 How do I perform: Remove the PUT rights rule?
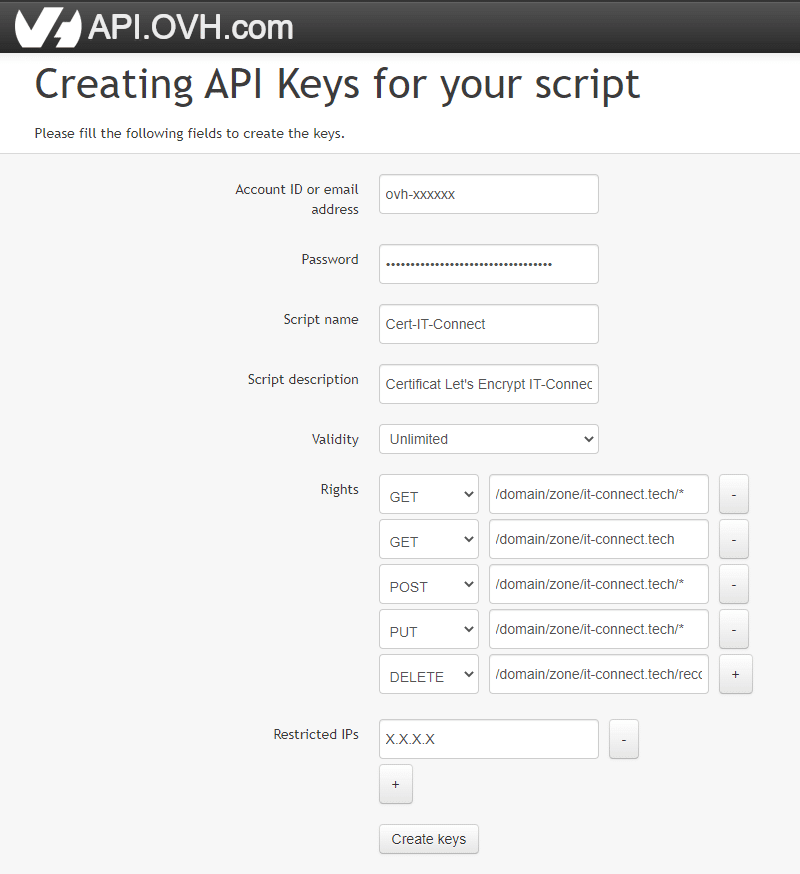point(733,629)
